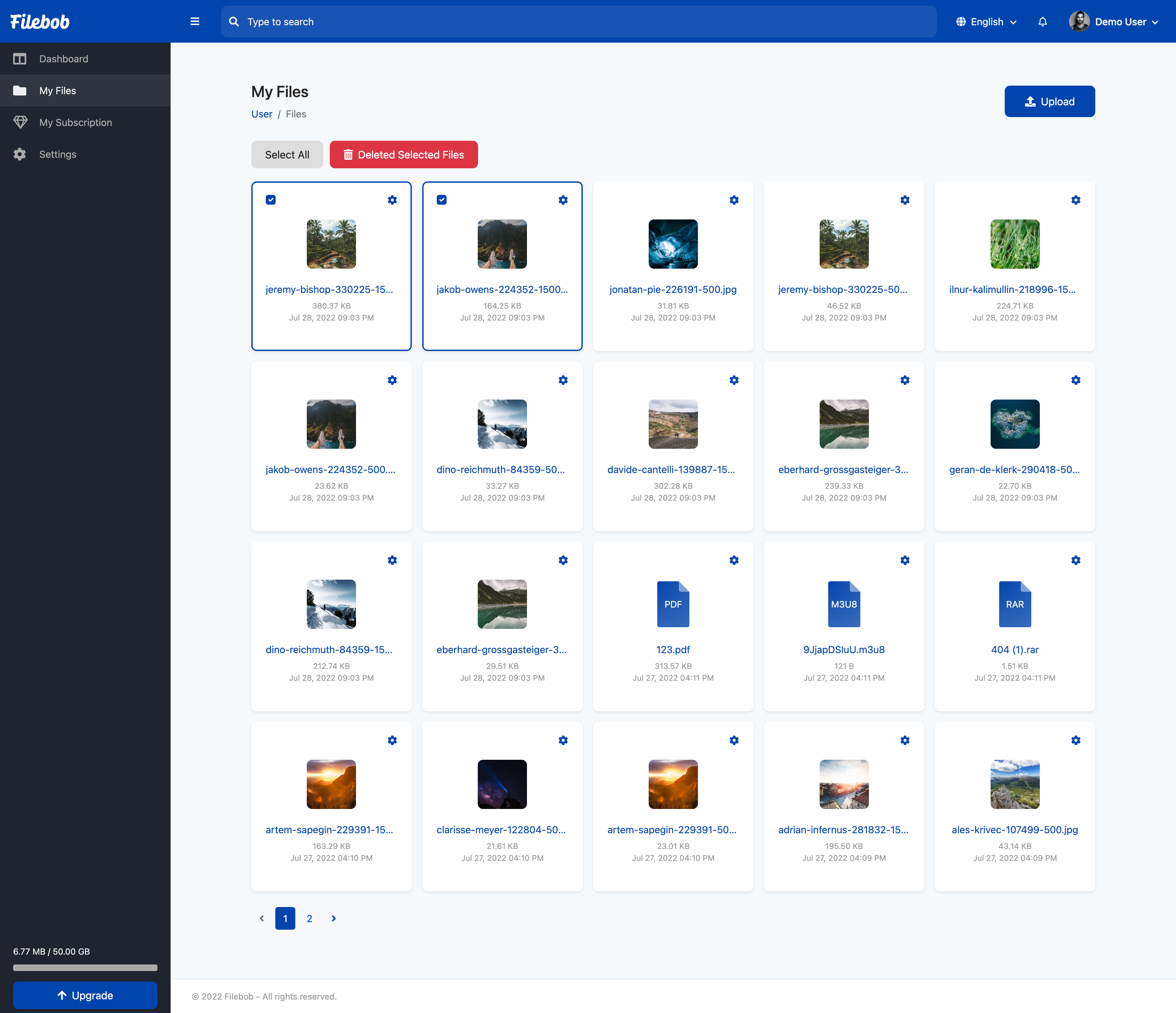Open settings gear for 123.pdf
This screenshot has width=1176, height=1013.
click(x=734, y=560)
